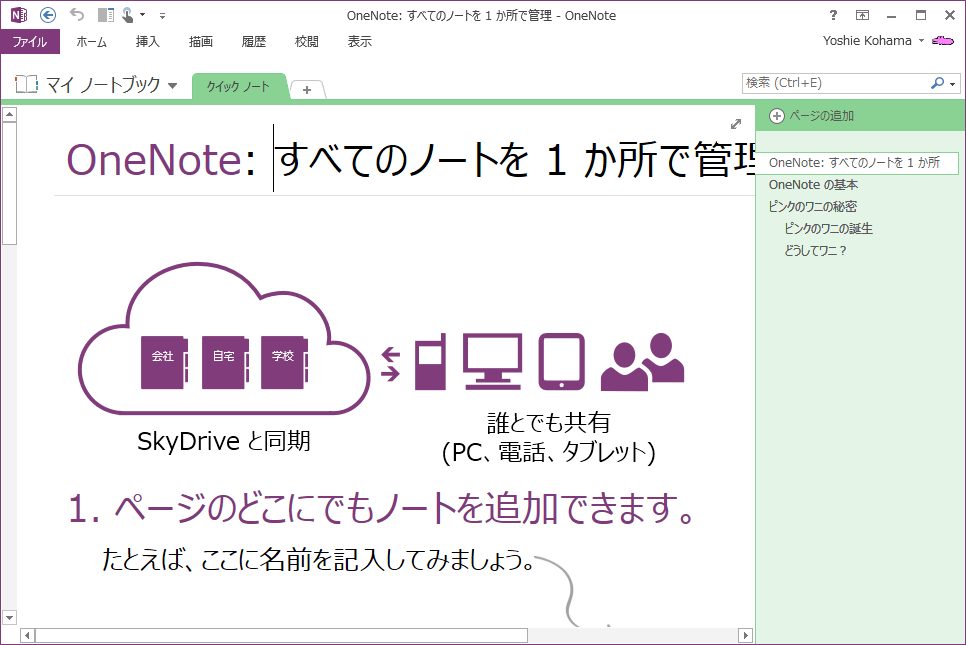Click the vertical scrollbar up arrow
Image resolution: width=966 pixels, height=645 pixels.
(9, 114)
